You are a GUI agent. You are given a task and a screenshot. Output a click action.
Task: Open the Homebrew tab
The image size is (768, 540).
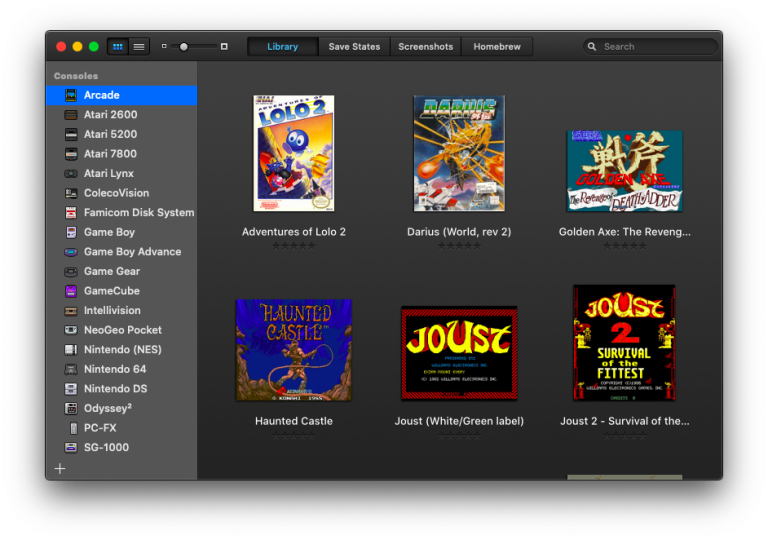point(497,47)
